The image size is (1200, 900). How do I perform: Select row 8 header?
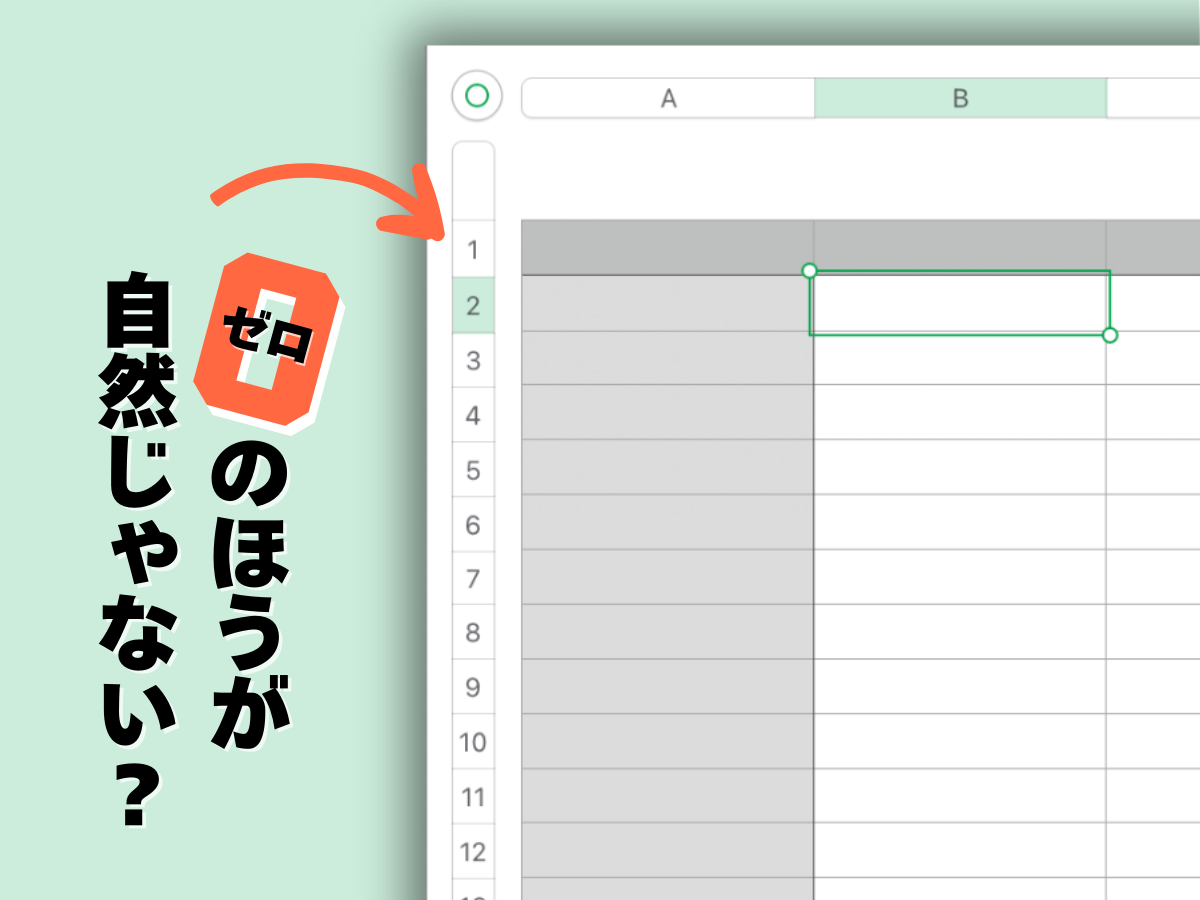(x=474, y=633)
